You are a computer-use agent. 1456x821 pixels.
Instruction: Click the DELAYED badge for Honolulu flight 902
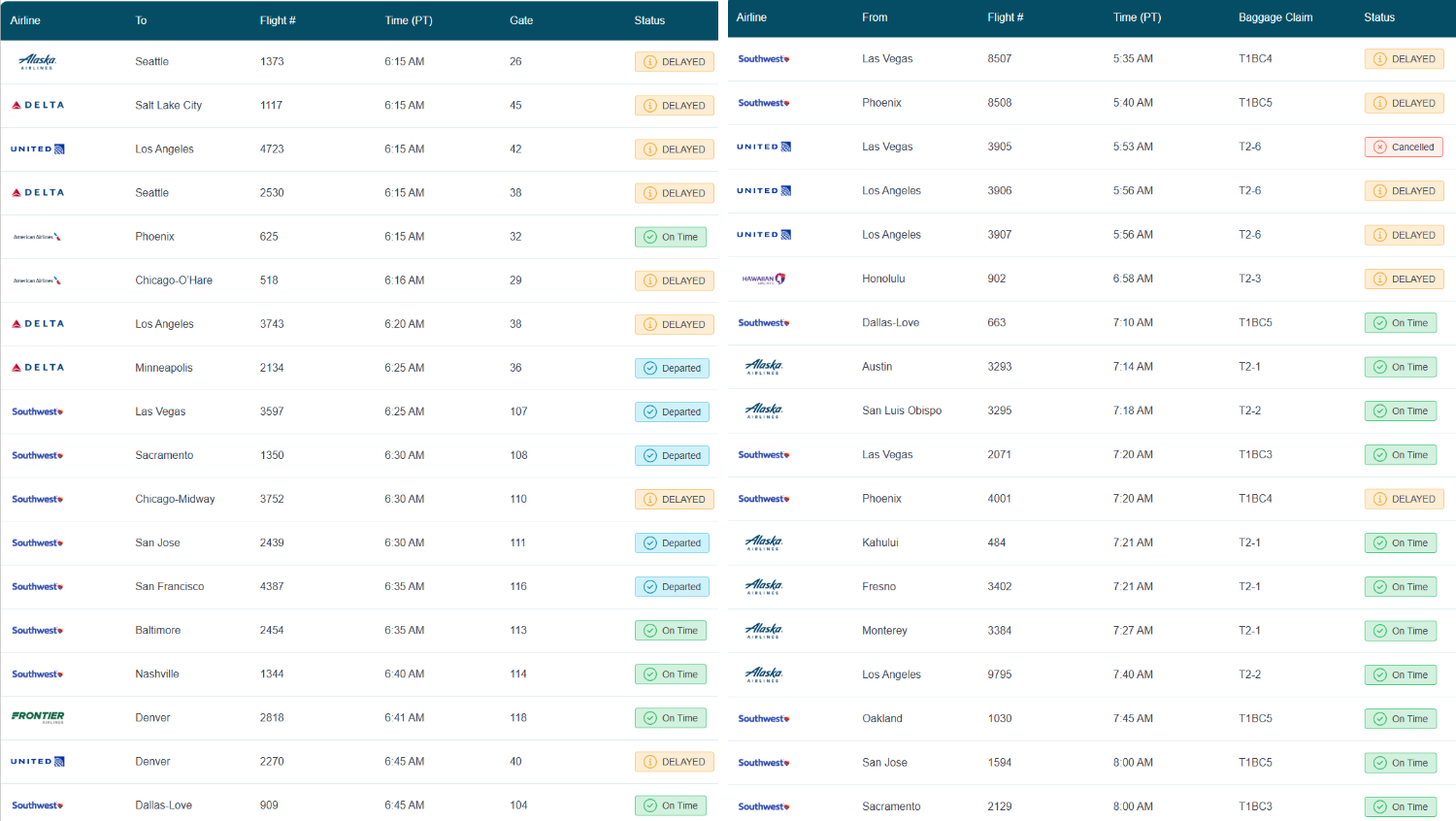(1404, 279)
